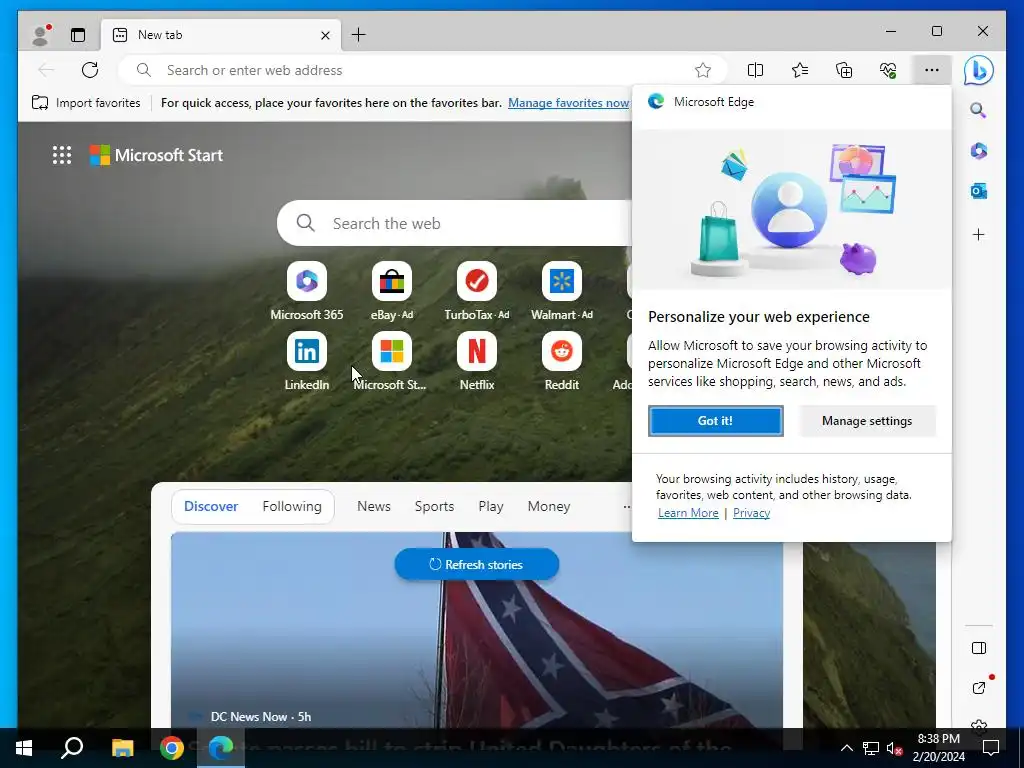
Task: Open the Reddit quick link
Action: point(562,361)
